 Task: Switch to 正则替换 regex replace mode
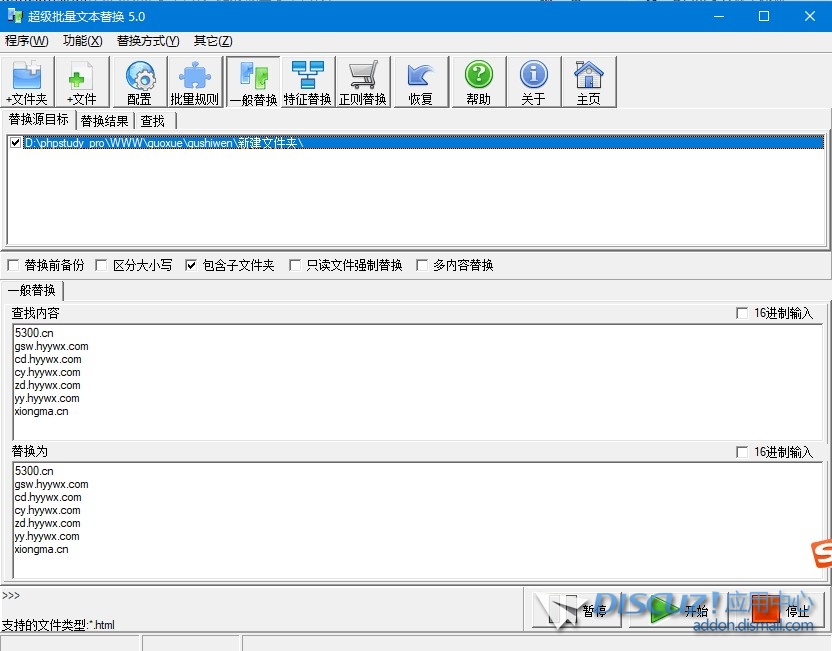[x=362, y=82]
